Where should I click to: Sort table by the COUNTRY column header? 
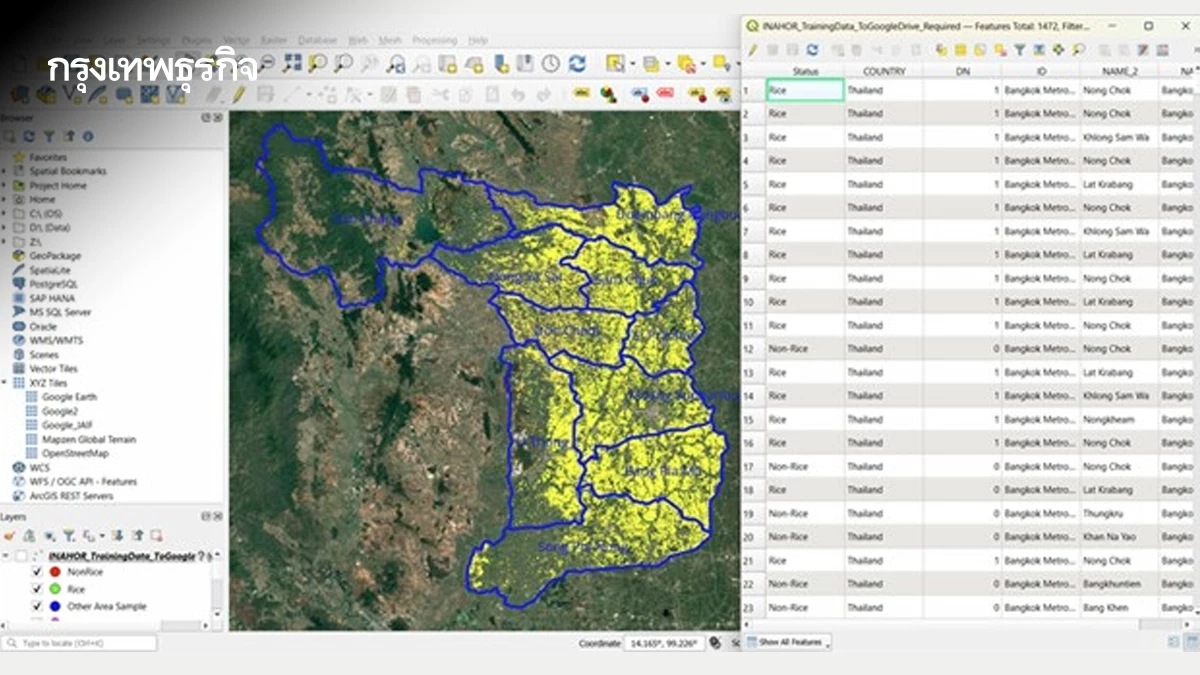click(884, 71)
